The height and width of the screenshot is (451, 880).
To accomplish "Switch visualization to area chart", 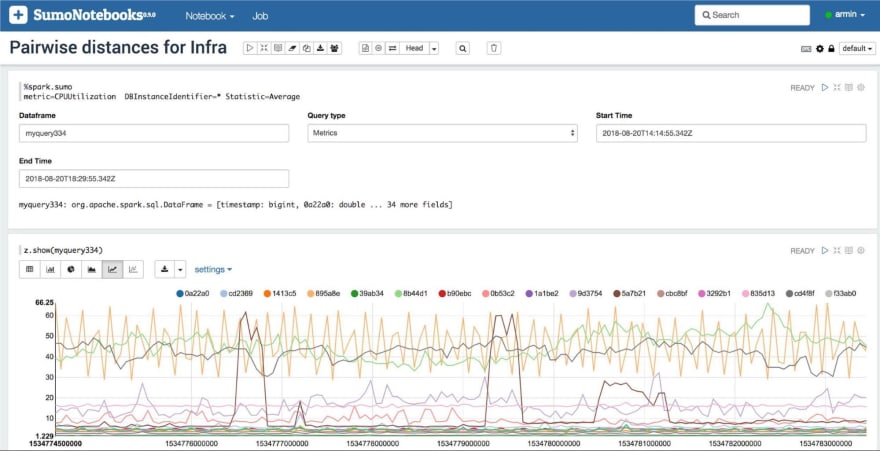I will 92,269.
